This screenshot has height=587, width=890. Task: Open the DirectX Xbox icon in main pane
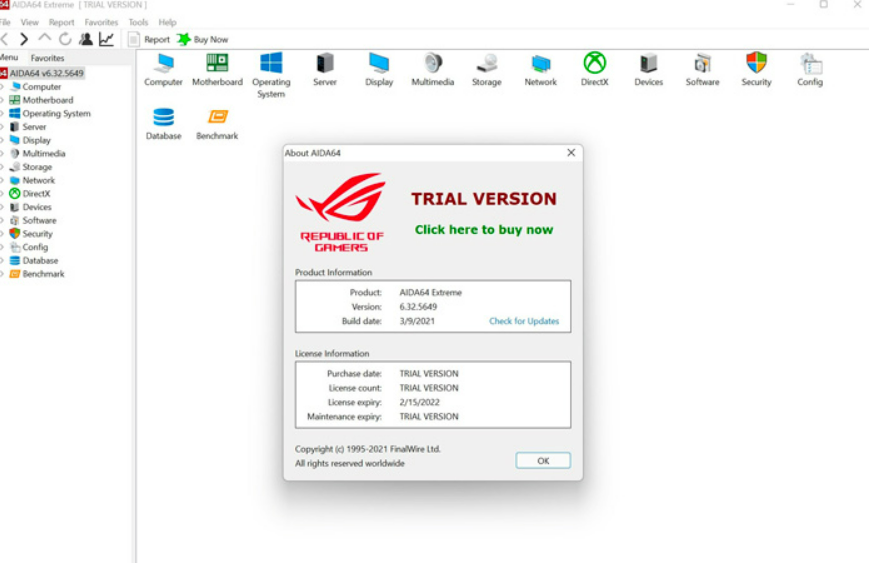tap(594, 69)
